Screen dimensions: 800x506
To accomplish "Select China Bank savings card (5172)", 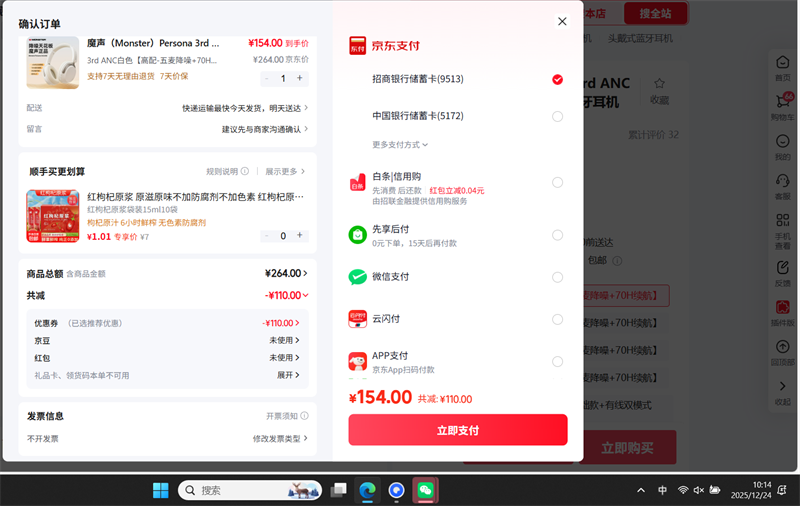I will (x=557, y=116).
